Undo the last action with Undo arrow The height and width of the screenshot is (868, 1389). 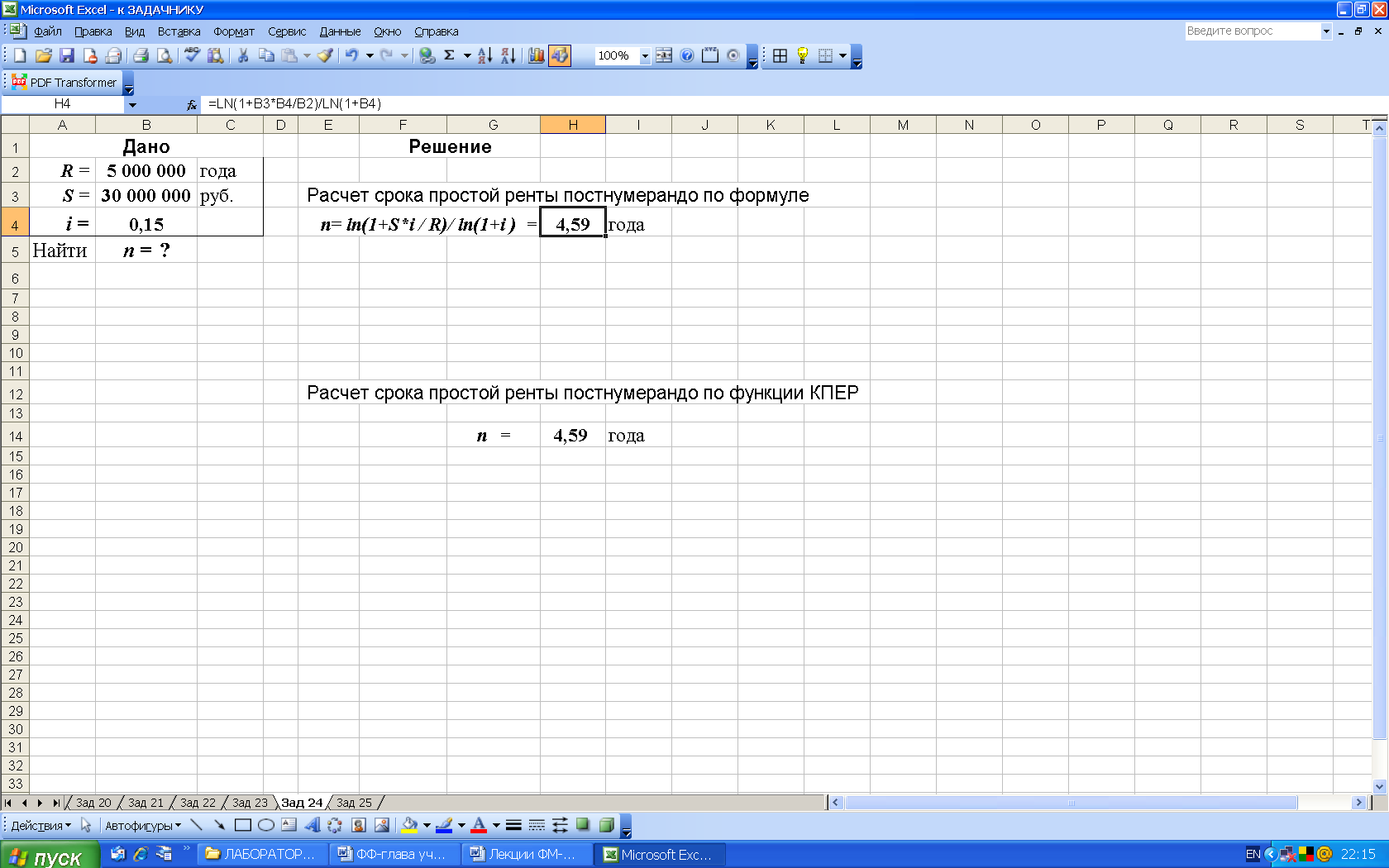click(352, 55)
